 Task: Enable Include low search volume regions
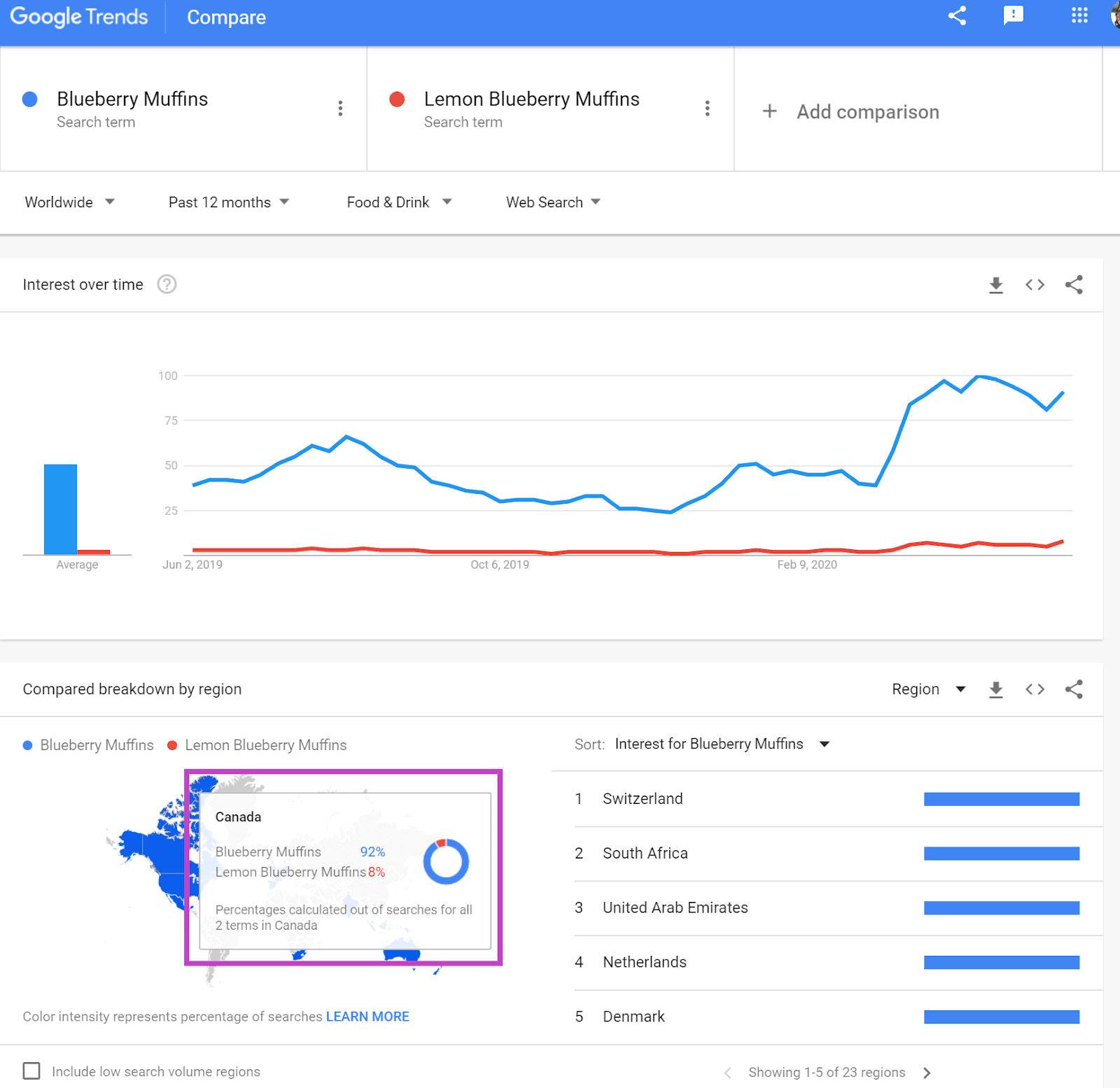point(32,1071)
